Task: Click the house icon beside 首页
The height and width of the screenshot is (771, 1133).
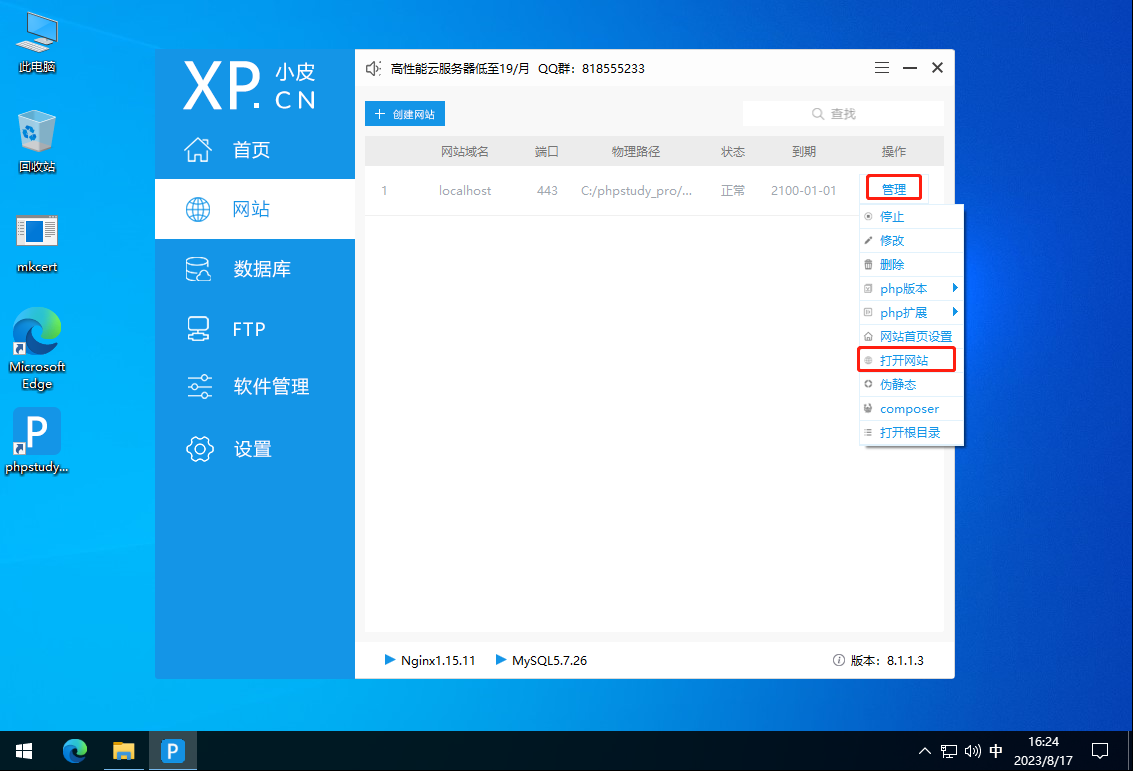Action: (198, 150)
